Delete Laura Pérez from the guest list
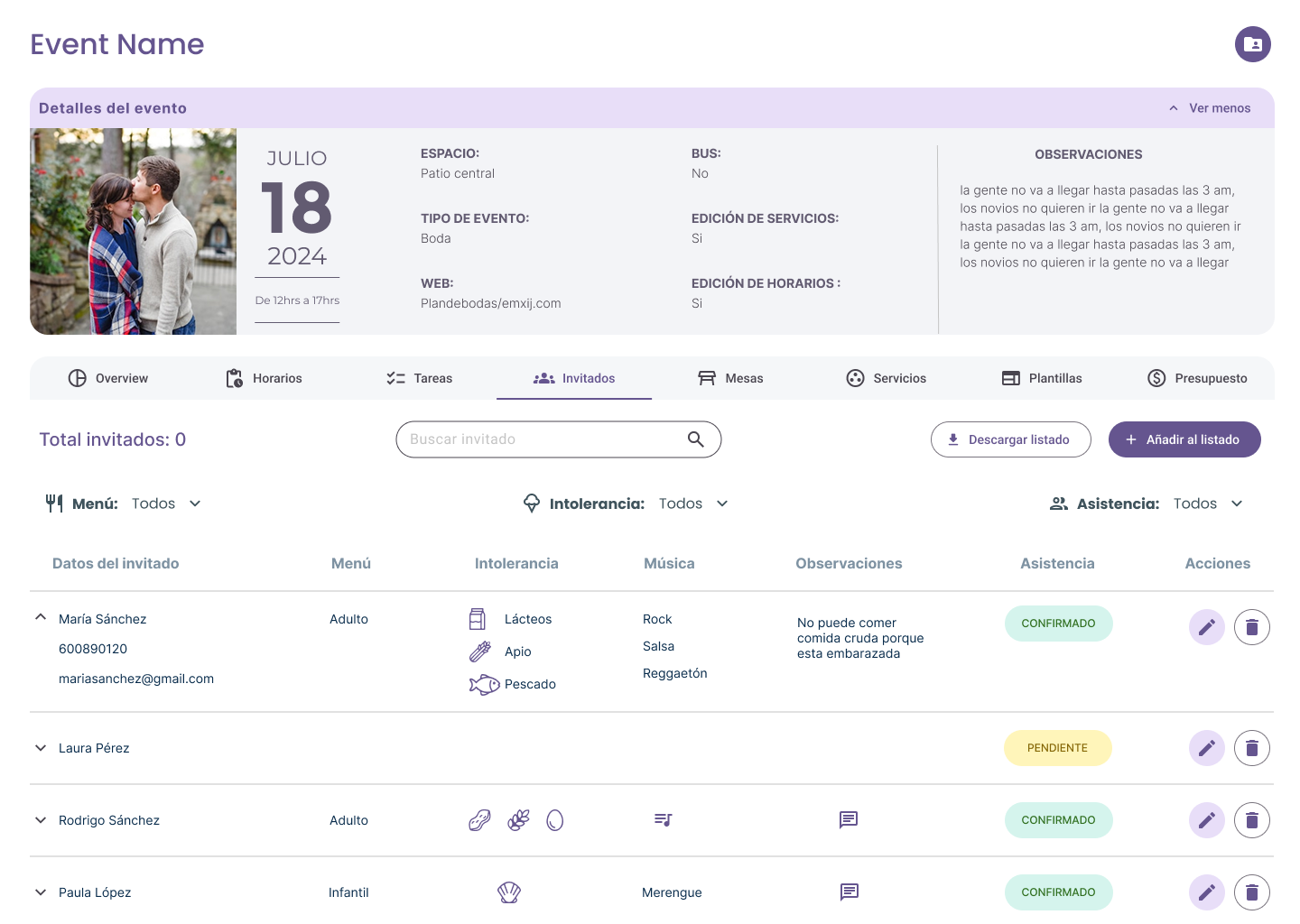 point(1251,748)
